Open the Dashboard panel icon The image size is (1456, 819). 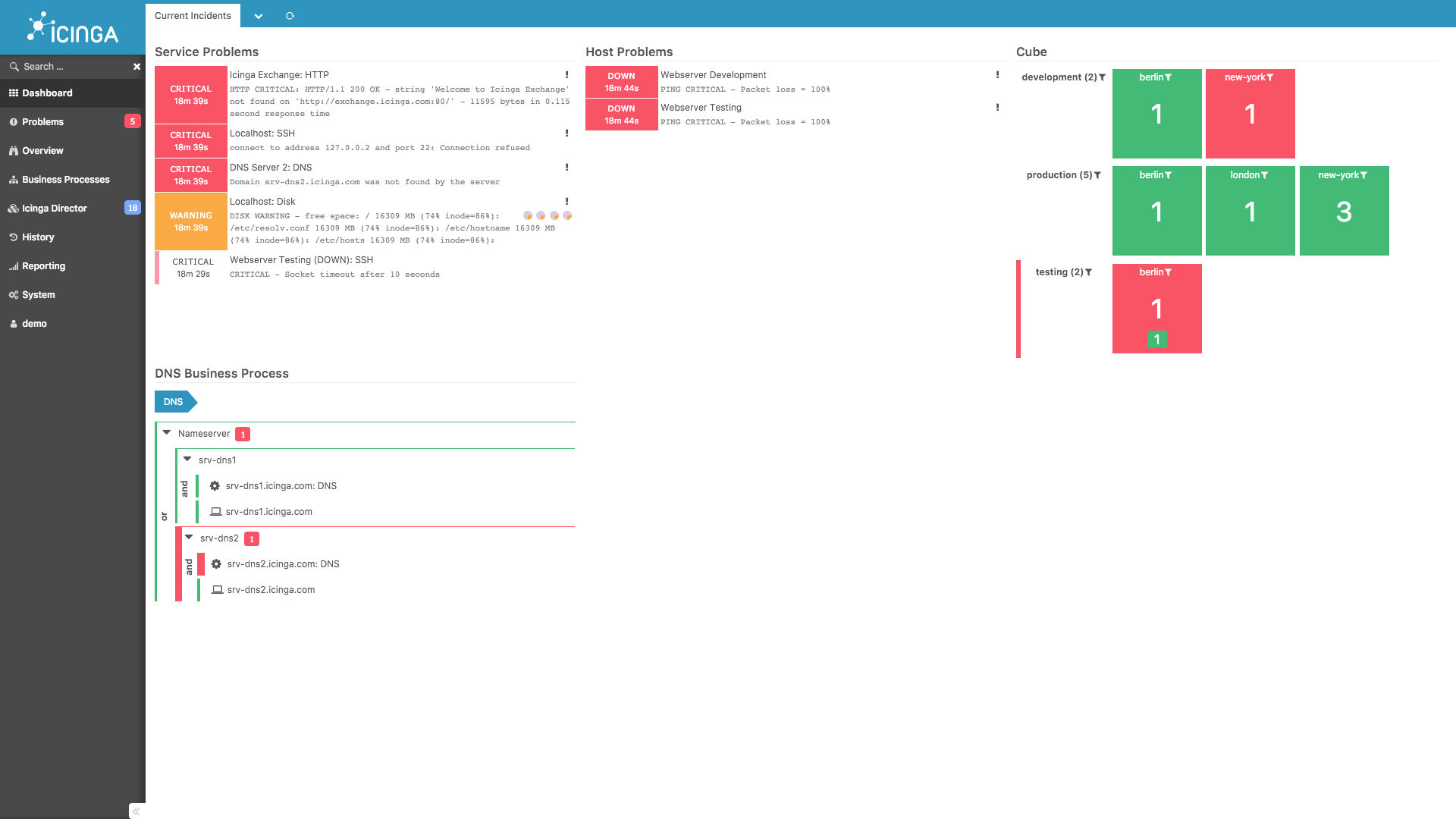pyautogui.click(x=14, y=92)
